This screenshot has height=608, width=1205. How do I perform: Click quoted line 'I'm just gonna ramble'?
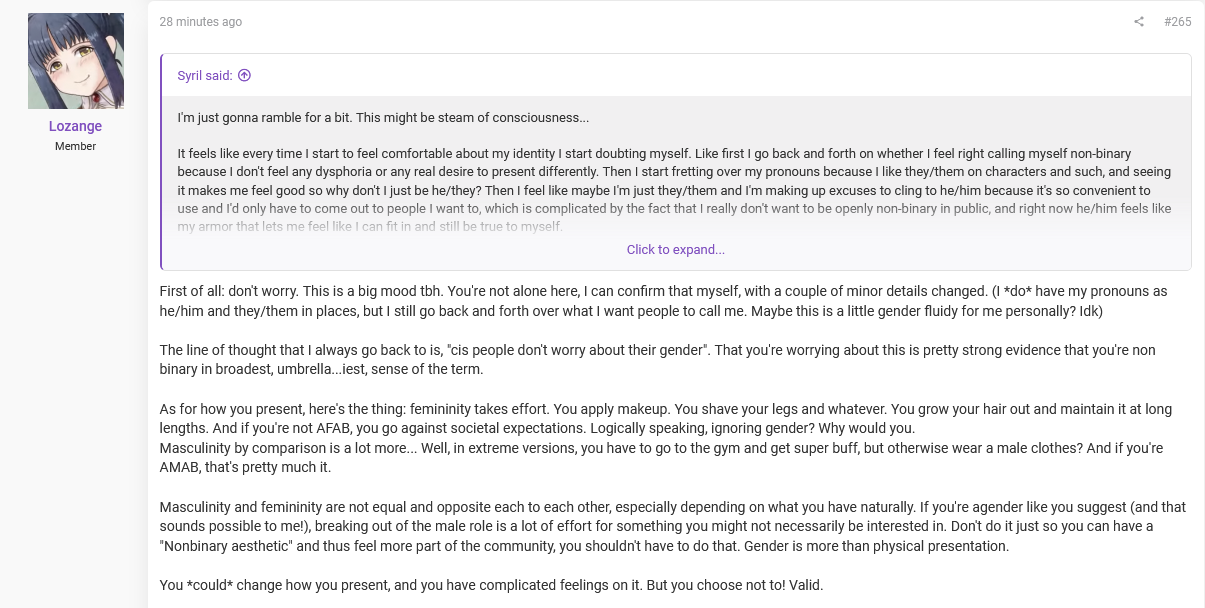383,118
